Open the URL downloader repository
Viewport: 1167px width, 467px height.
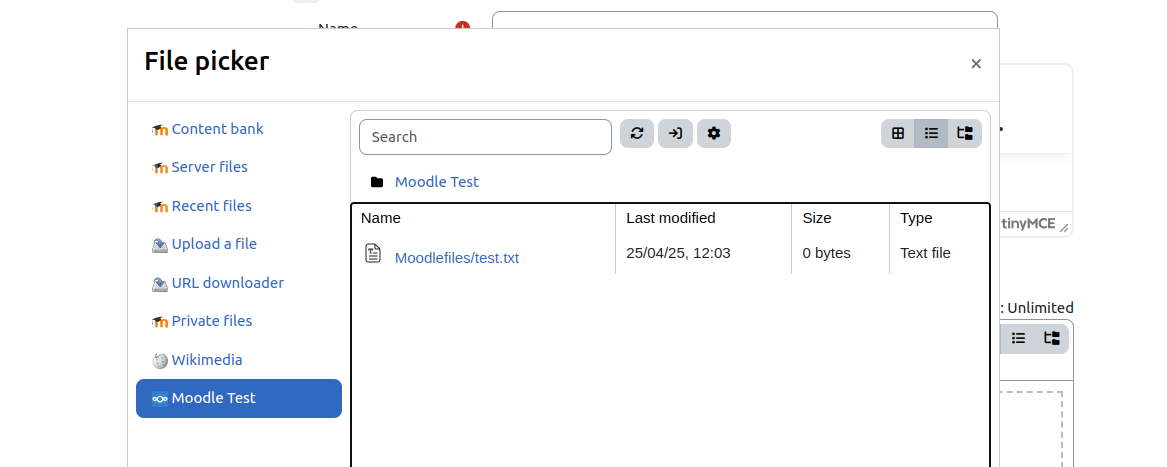point(228,283)
